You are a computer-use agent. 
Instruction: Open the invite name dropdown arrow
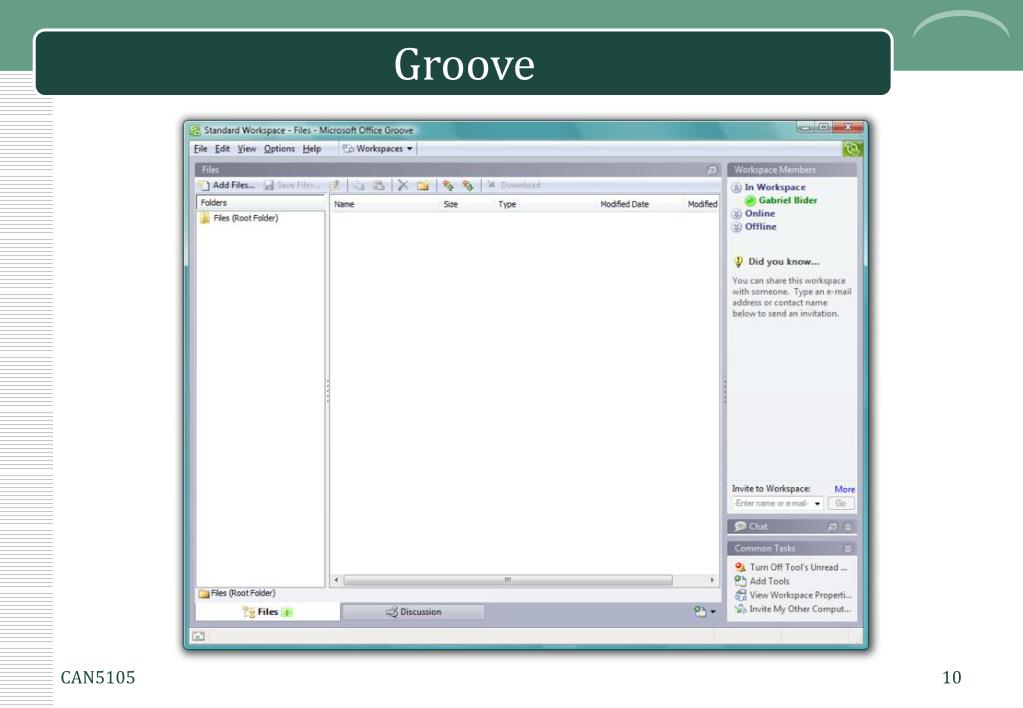[x=817, y=504]
